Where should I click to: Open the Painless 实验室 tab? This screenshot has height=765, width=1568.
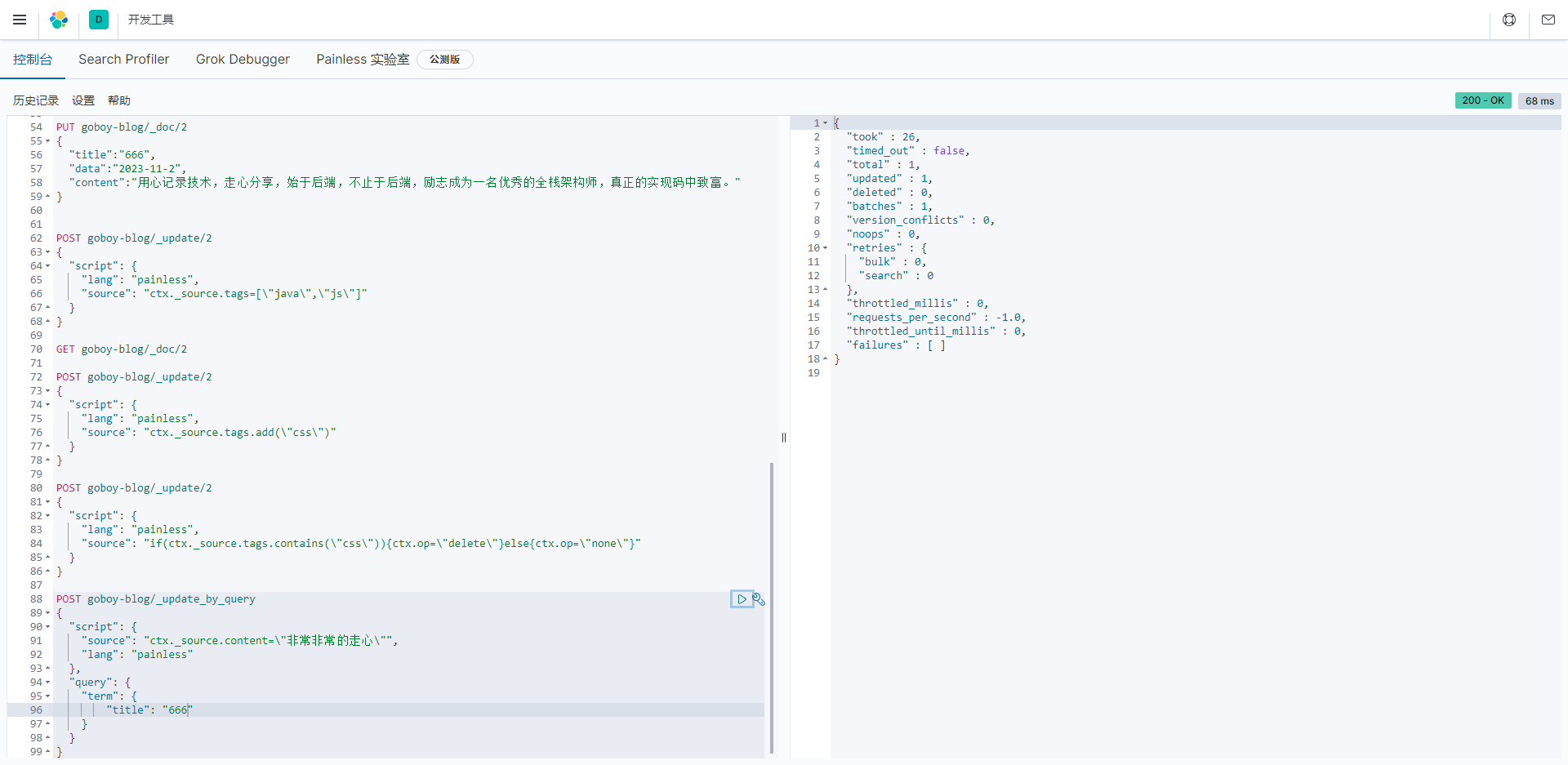(x=363, y=60)
